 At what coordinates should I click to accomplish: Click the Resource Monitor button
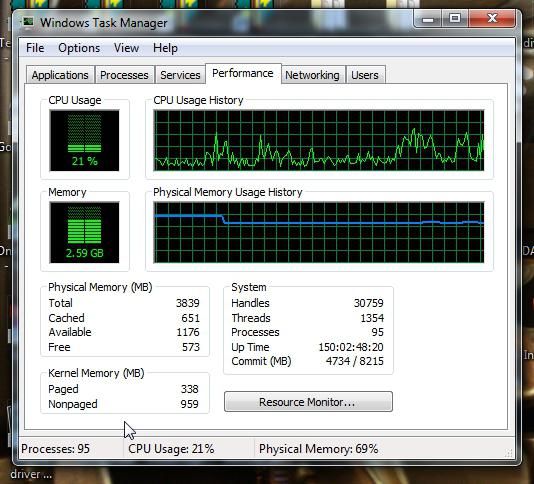(x=308, y=402)
